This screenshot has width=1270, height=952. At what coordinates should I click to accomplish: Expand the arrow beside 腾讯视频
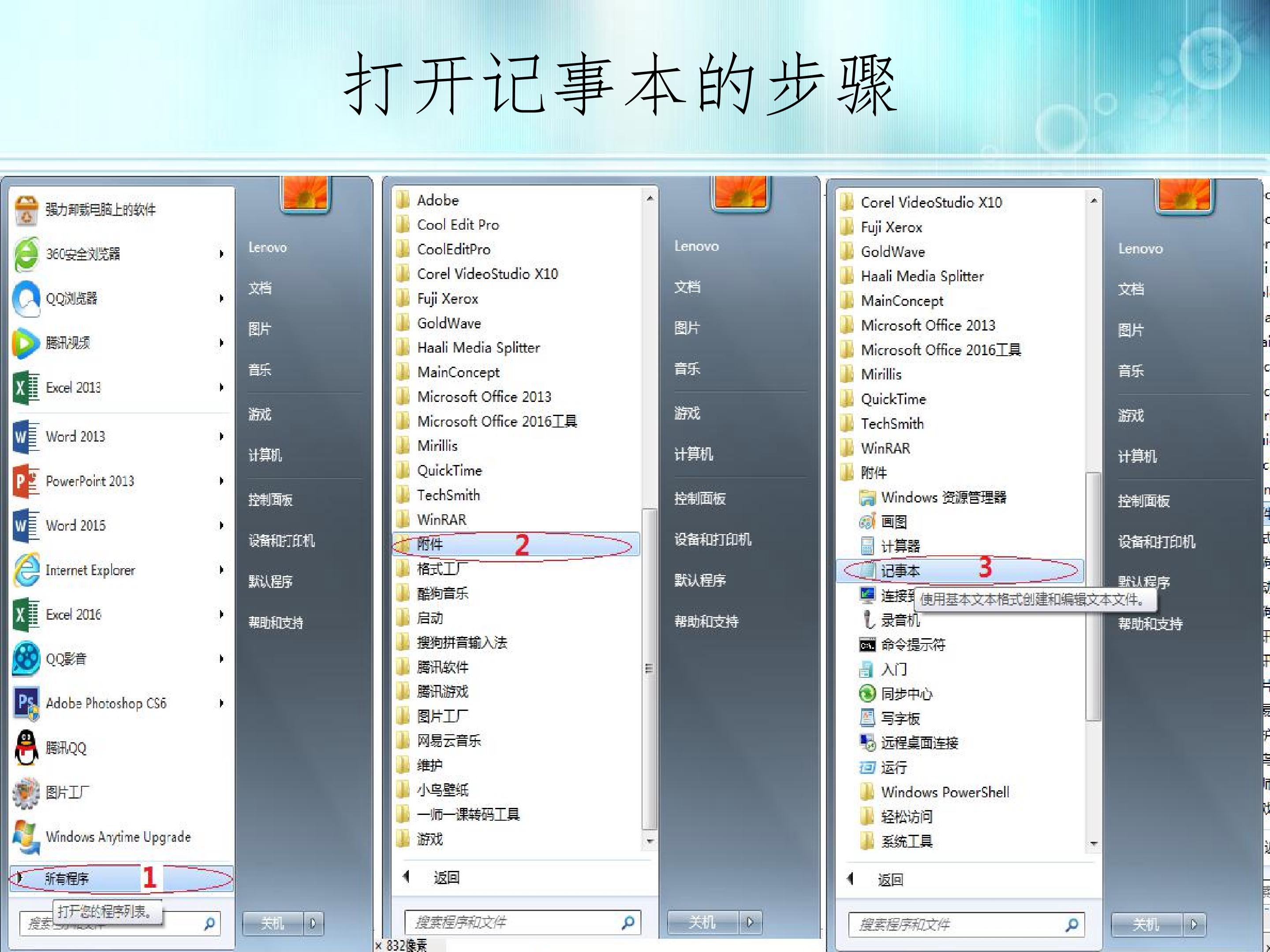pyautogui.click(x=222, y=342)
